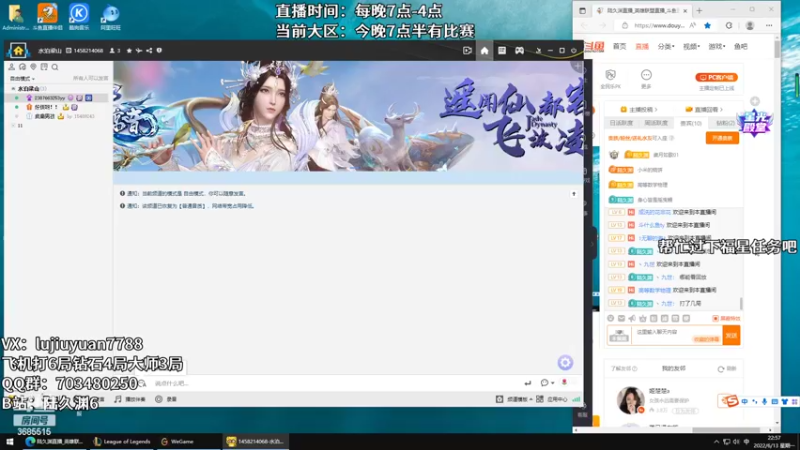Collapse the 水泊梁山 channel tree node
Screen dimensions: 800x450
coord(13,88)
